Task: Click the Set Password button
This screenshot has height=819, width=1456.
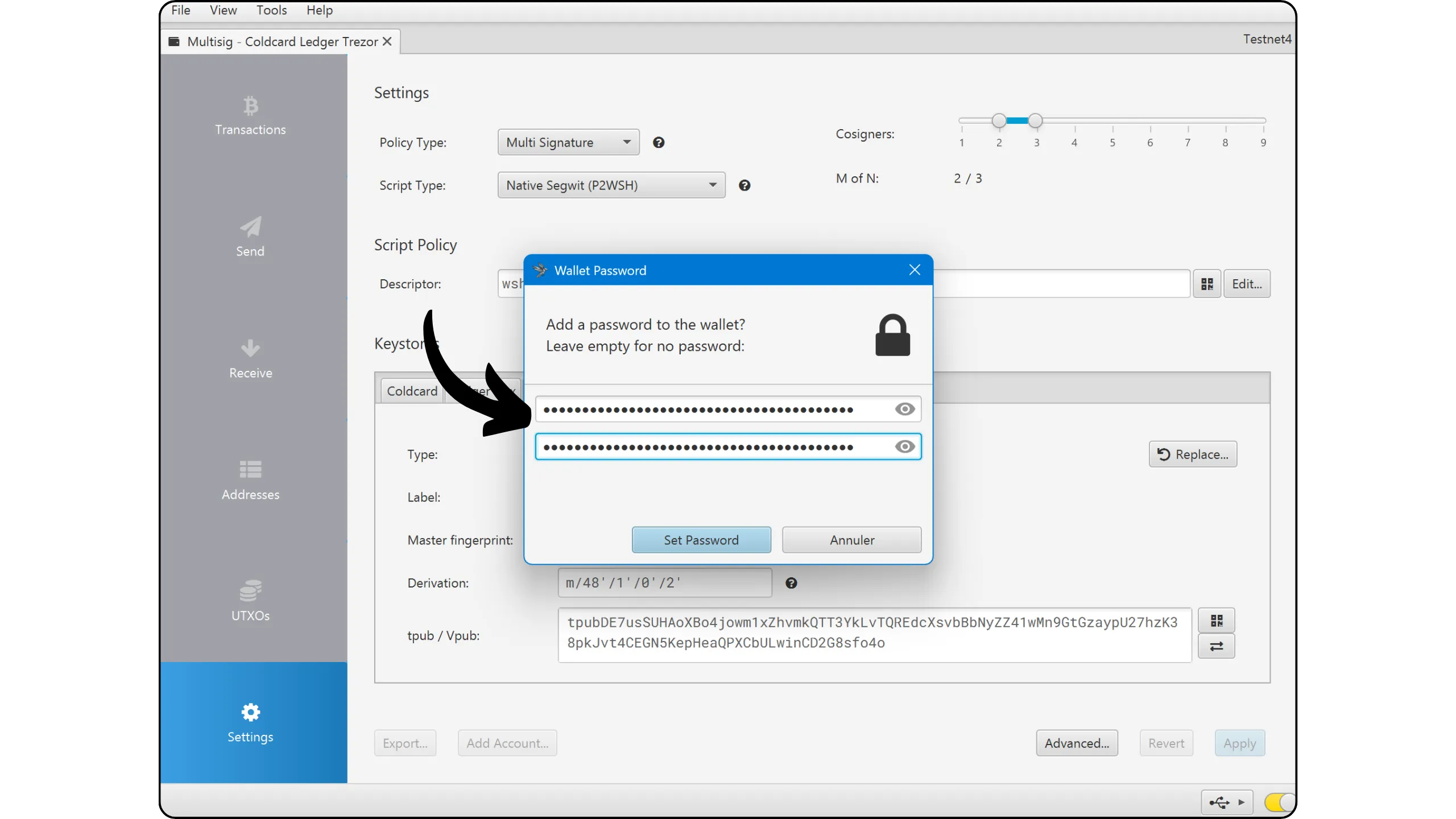Action: 701,540
